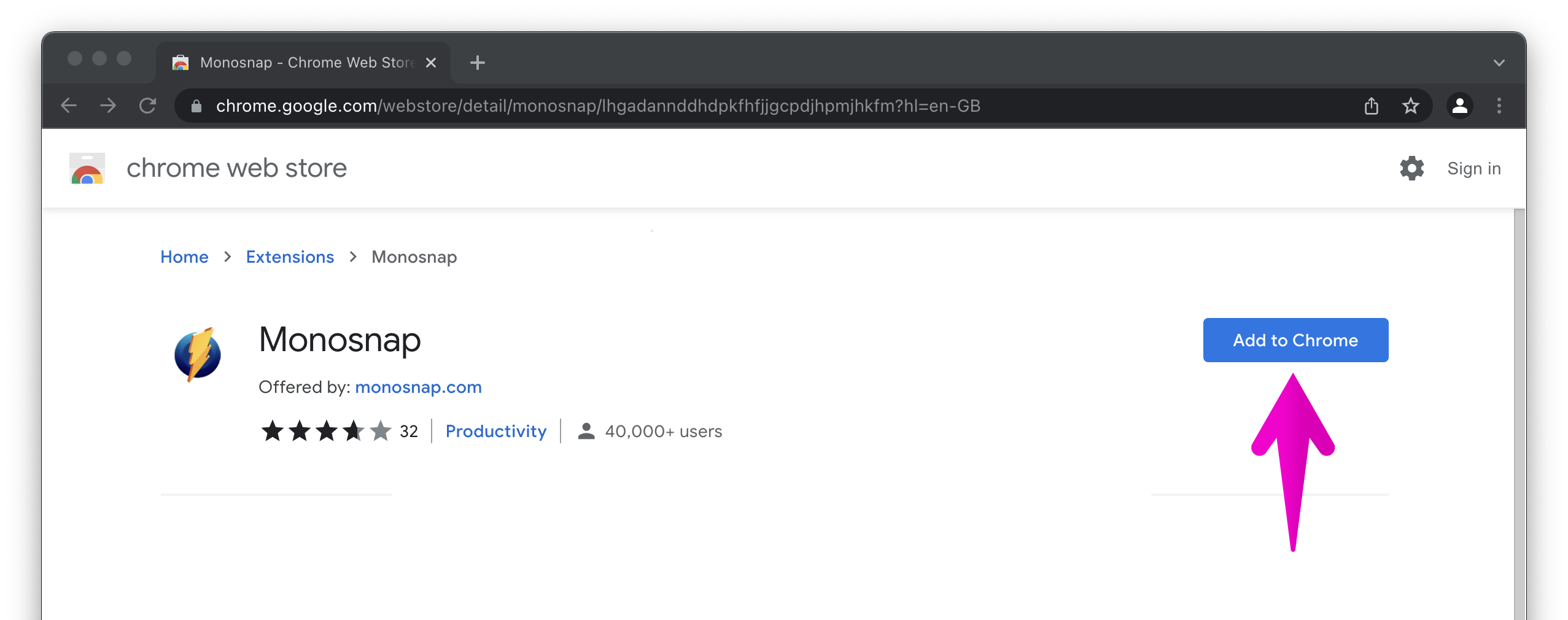Open web store settings gear
The height and width of the screenshot is (620, 1568).
point(1411,168)
